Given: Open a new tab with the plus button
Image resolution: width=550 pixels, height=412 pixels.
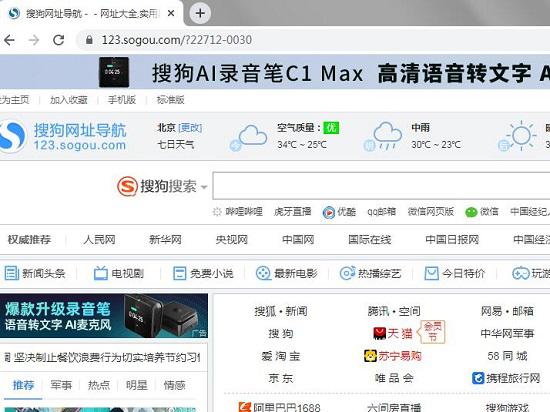Looking at the screenshot, I should [200, 13].
